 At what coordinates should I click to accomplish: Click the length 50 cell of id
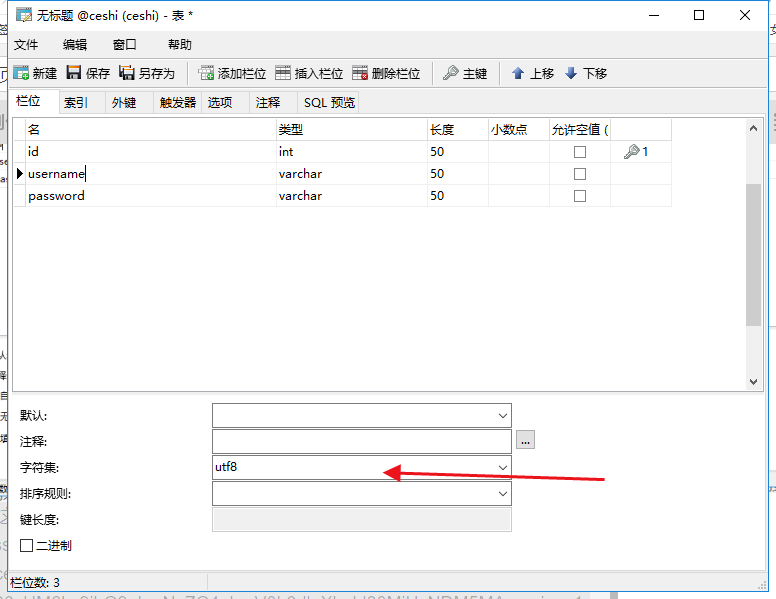(458, 151)
